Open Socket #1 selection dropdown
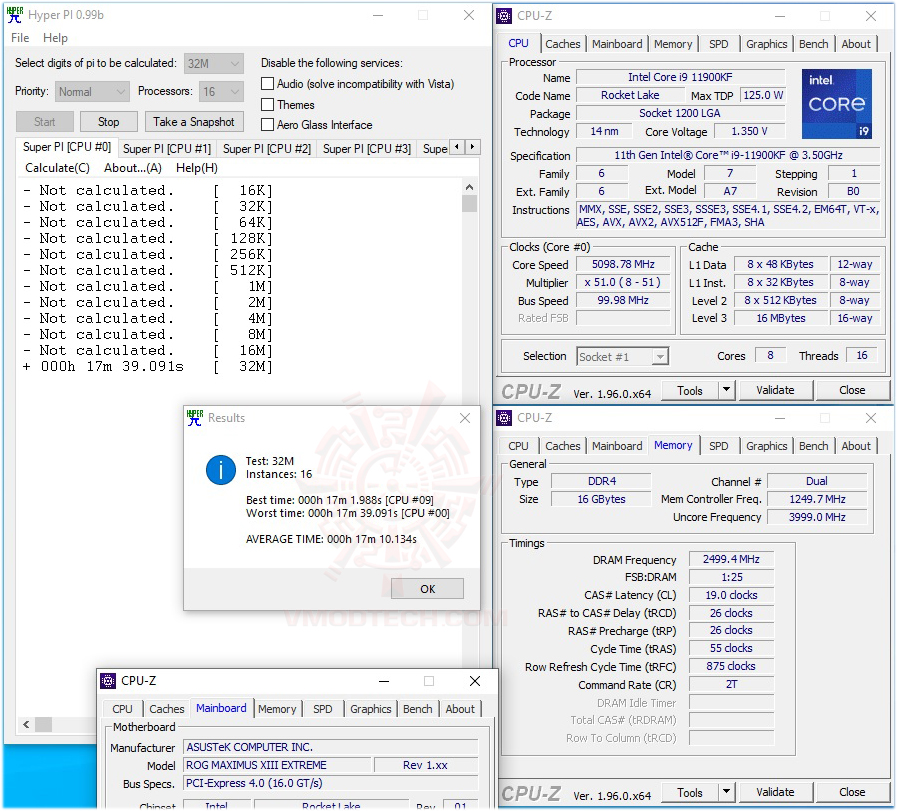The image size is (897, 811). 622,357
